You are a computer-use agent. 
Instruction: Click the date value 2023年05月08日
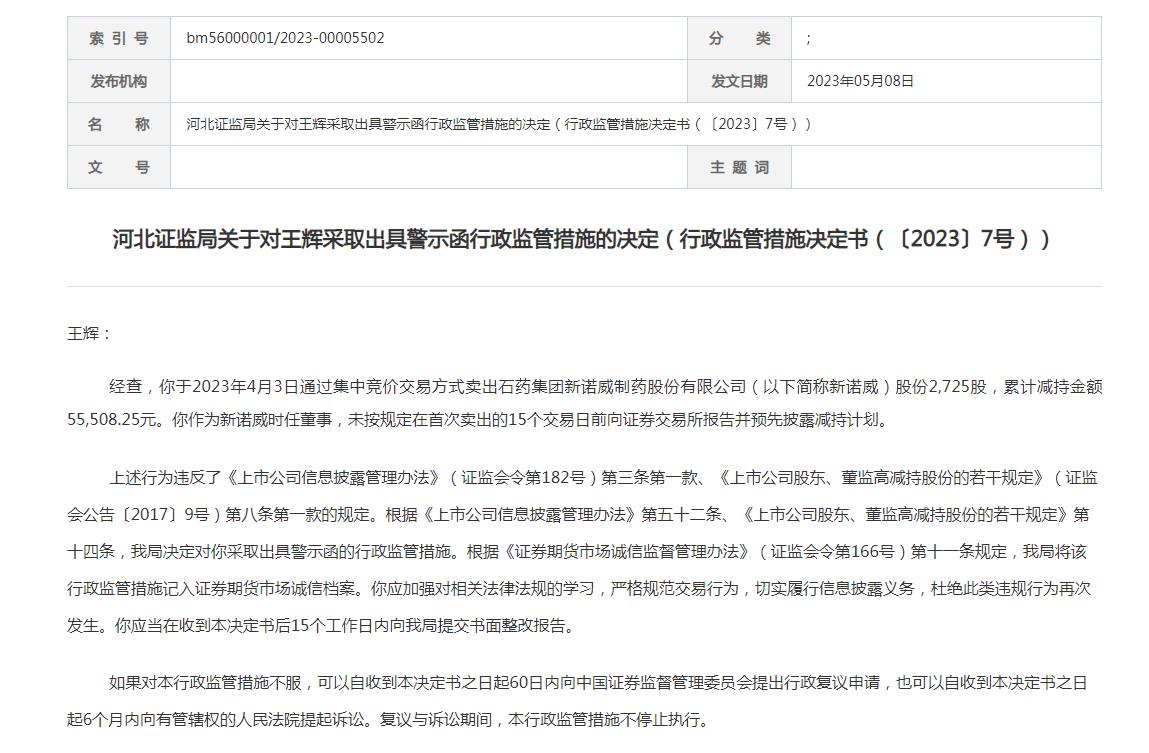[x=860, y=81]
